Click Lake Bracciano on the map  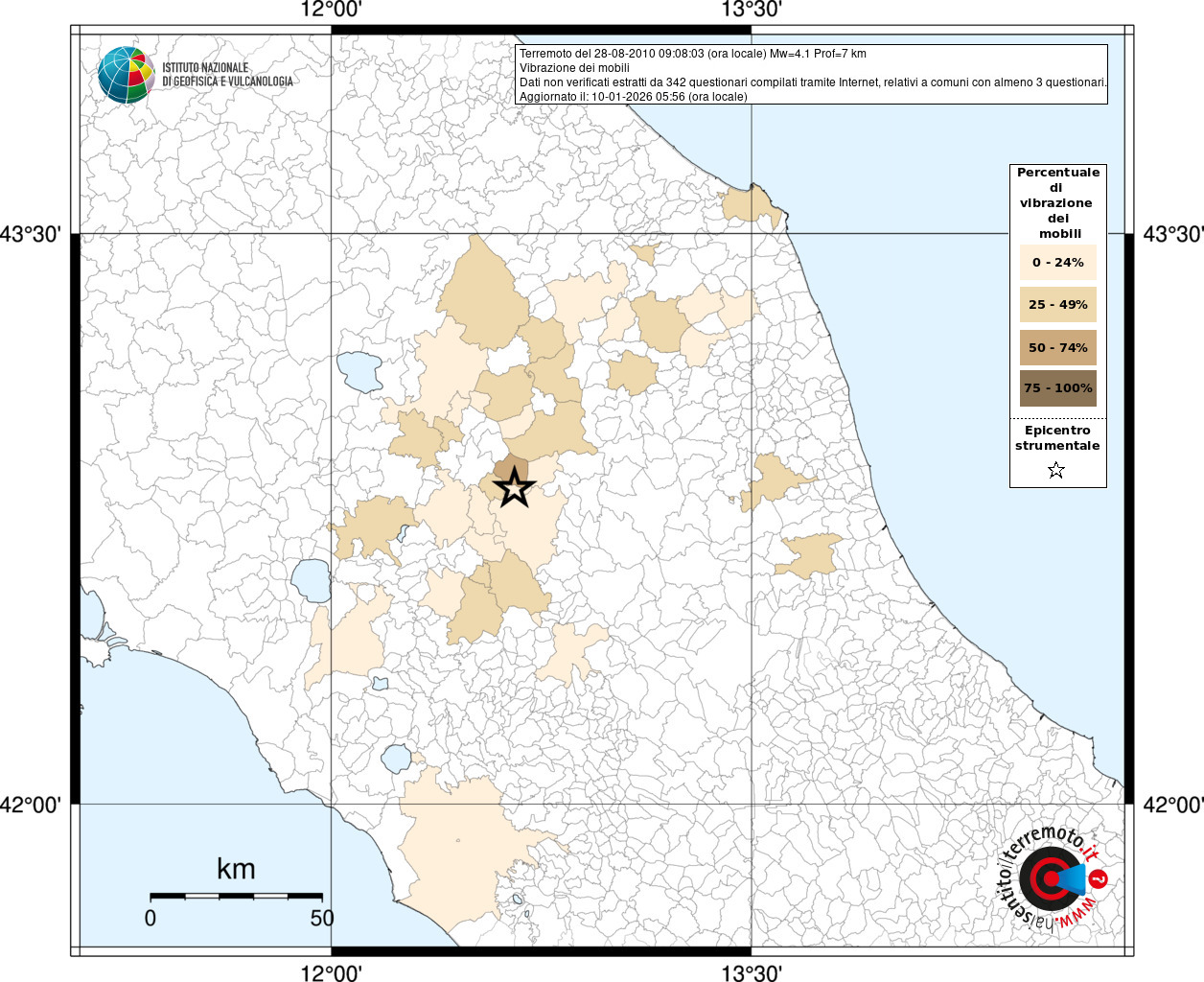(x=396, y=759)
